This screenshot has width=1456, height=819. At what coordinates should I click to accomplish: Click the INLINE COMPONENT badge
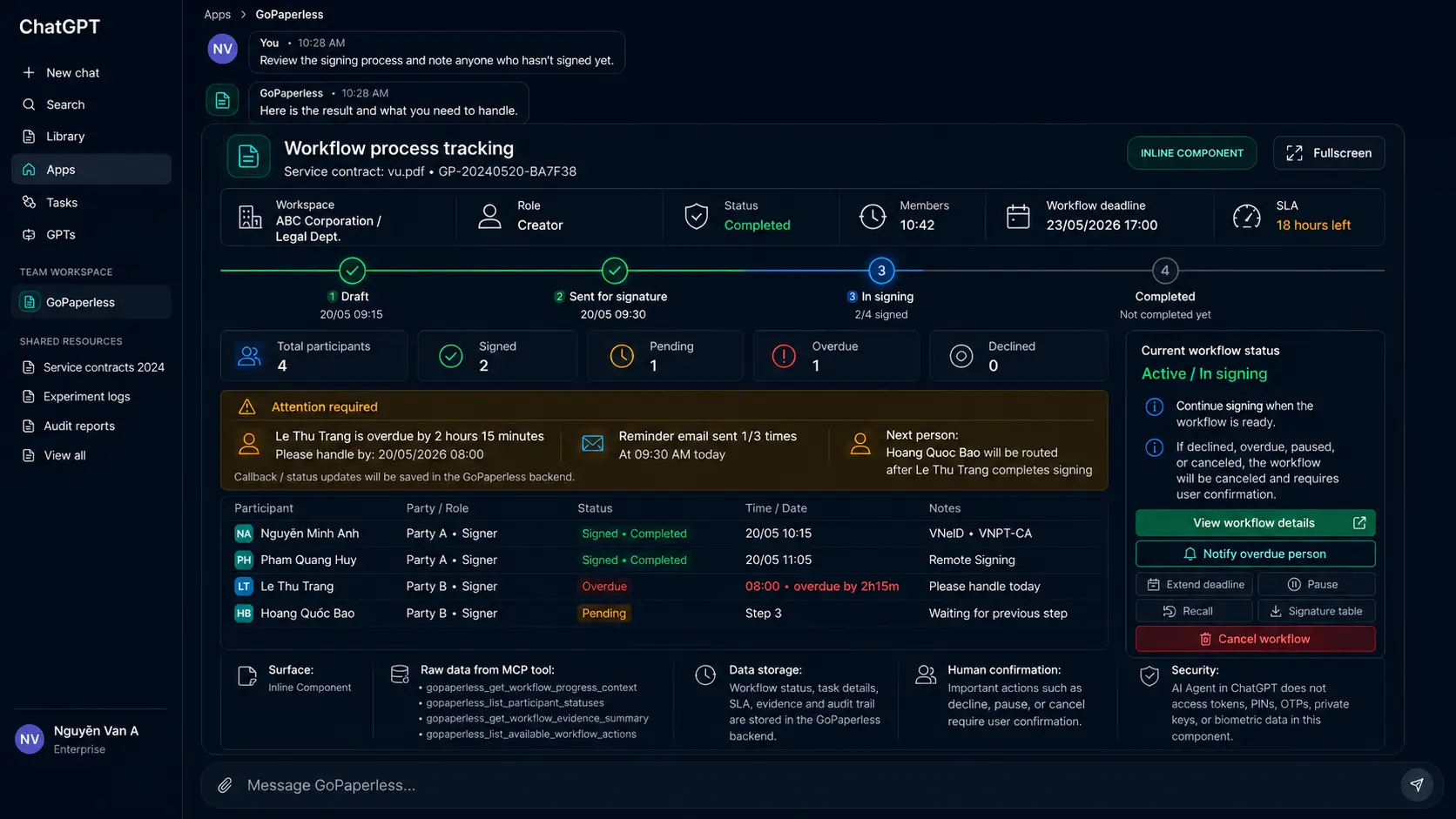(1192, 153)
